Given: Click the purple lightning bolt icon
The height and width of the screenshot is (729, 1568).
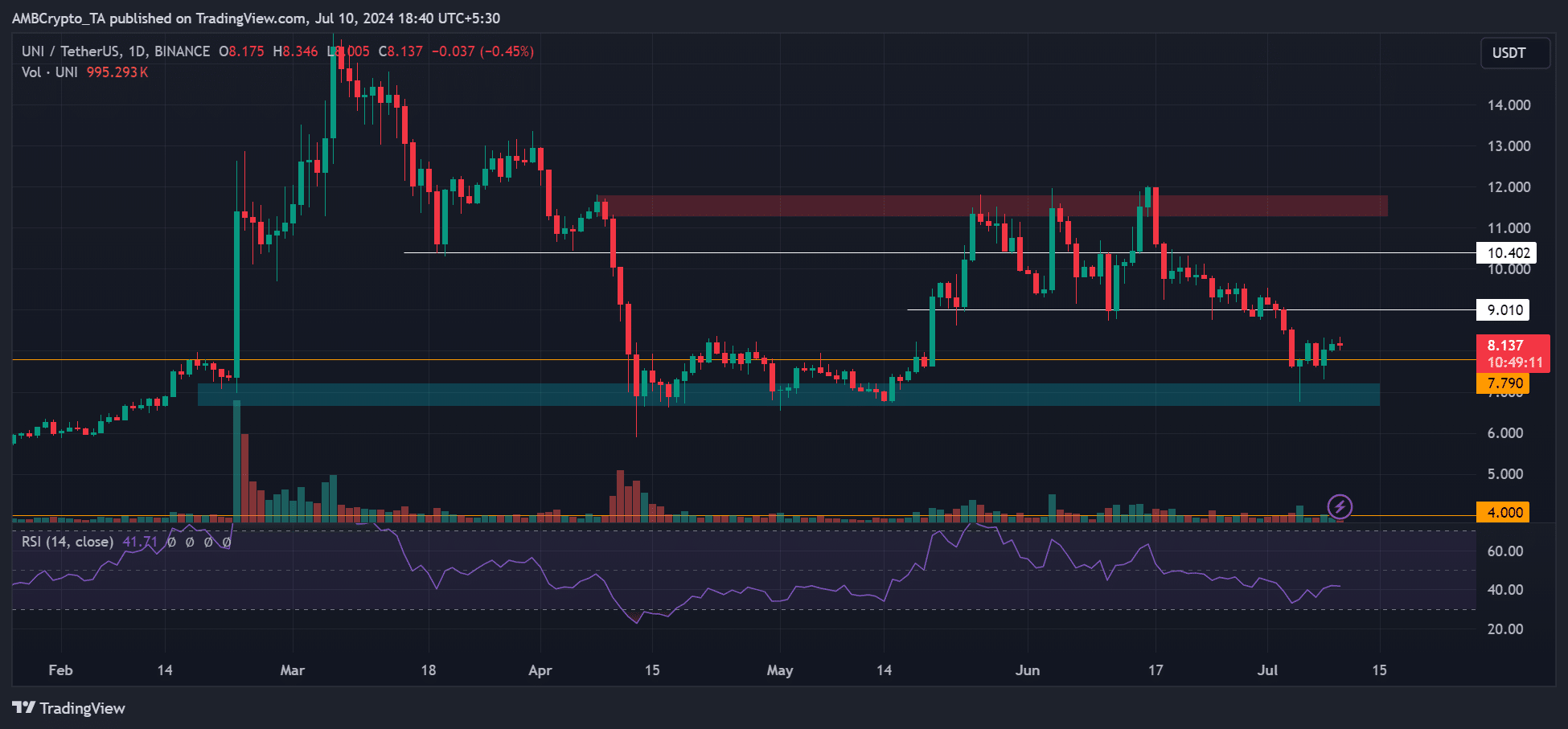Looking at the screenshot, I should click(x=1340, y=506).
